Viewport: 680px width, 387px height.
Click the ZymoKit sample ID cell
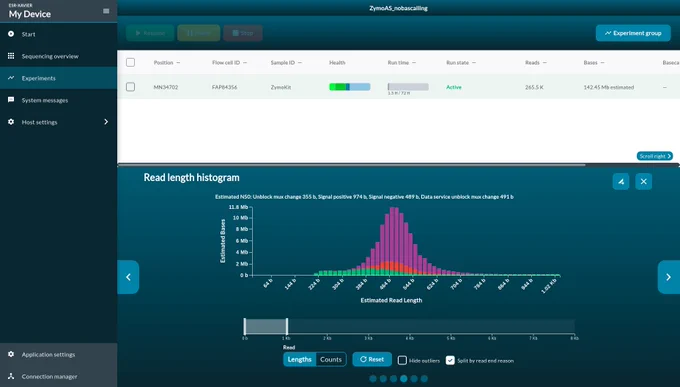281,87
